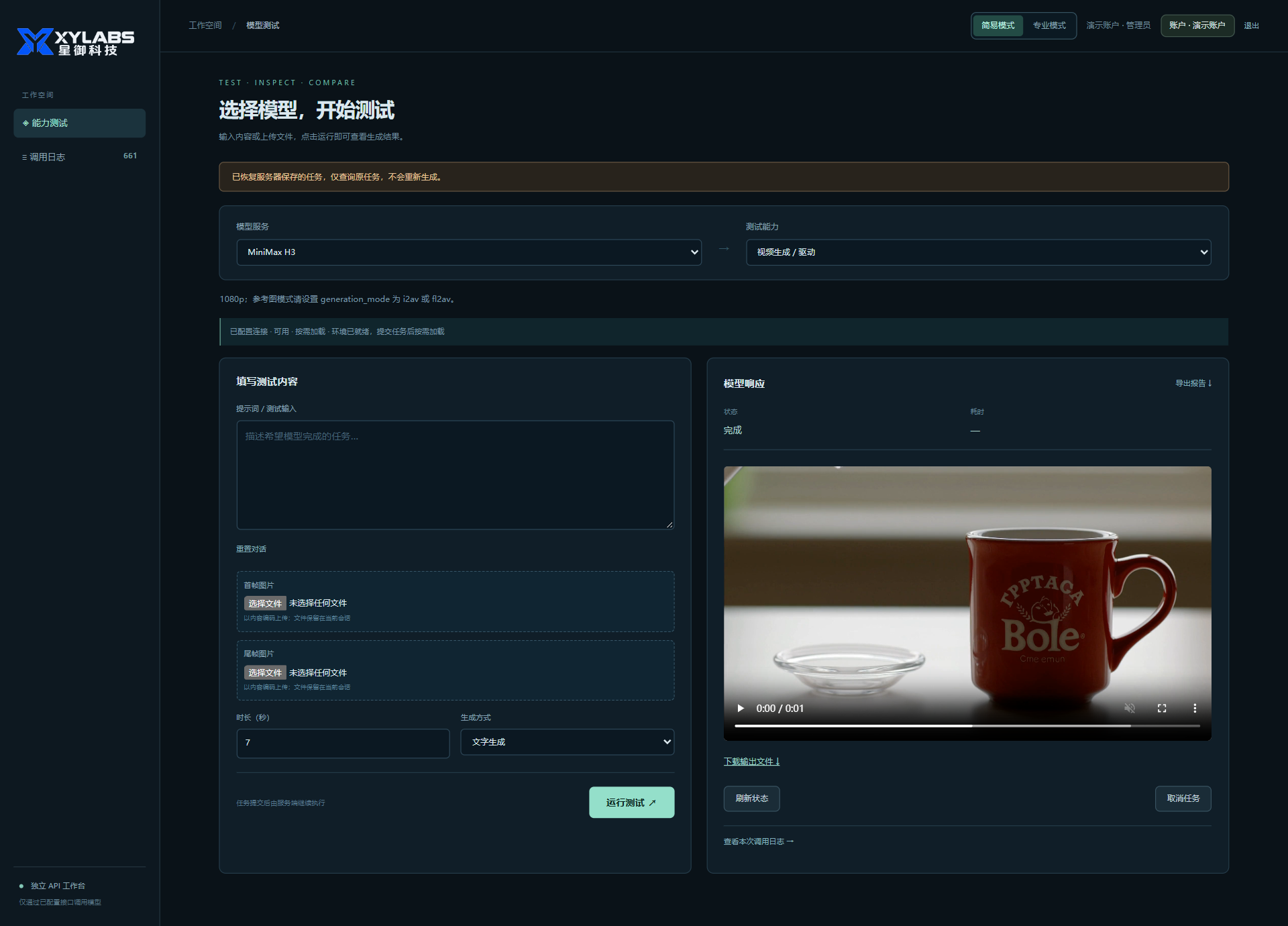
Task: Click 重置对话
Action: click(251, 549)
